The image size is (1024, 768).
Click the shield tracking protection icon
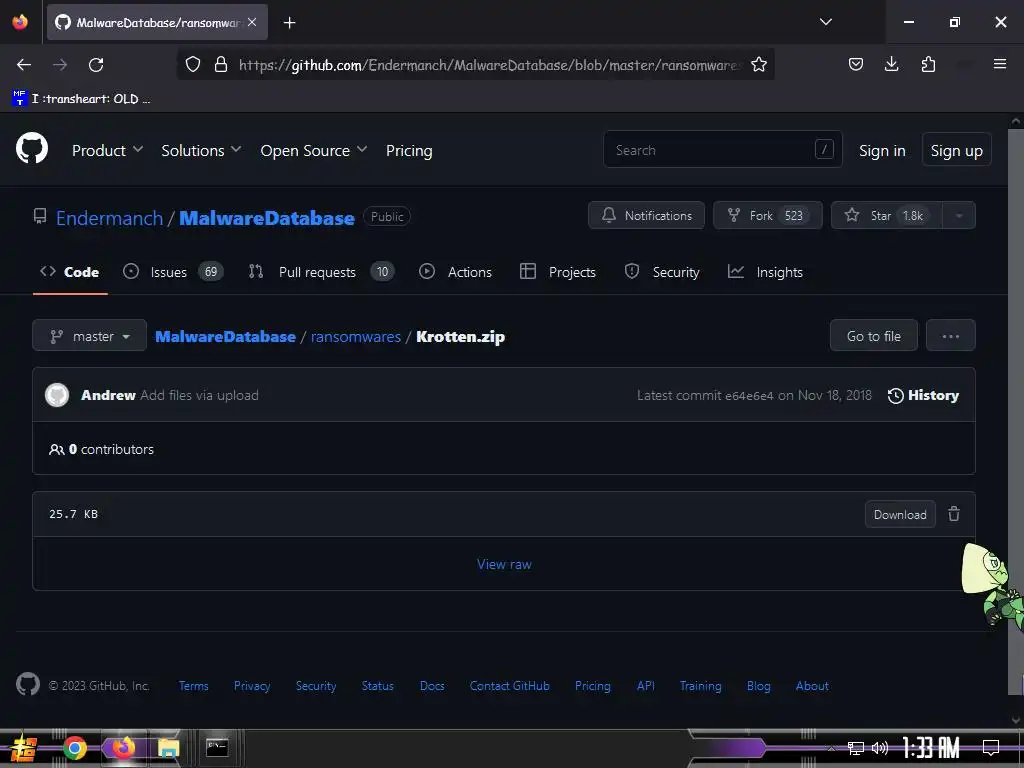[193, 64]
